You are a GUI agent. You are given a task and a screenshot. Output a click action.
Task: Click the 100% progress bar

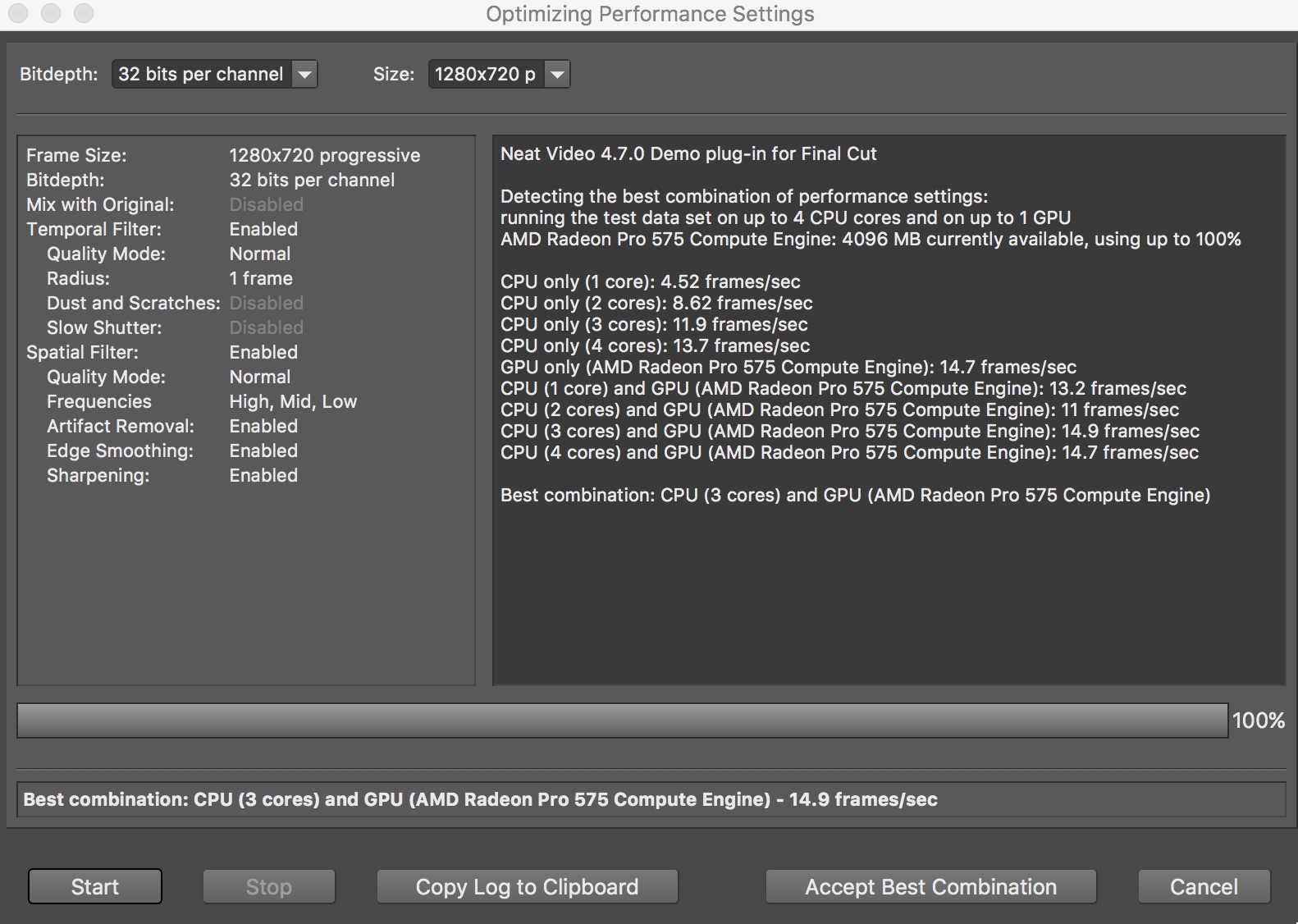coord(623,720)
